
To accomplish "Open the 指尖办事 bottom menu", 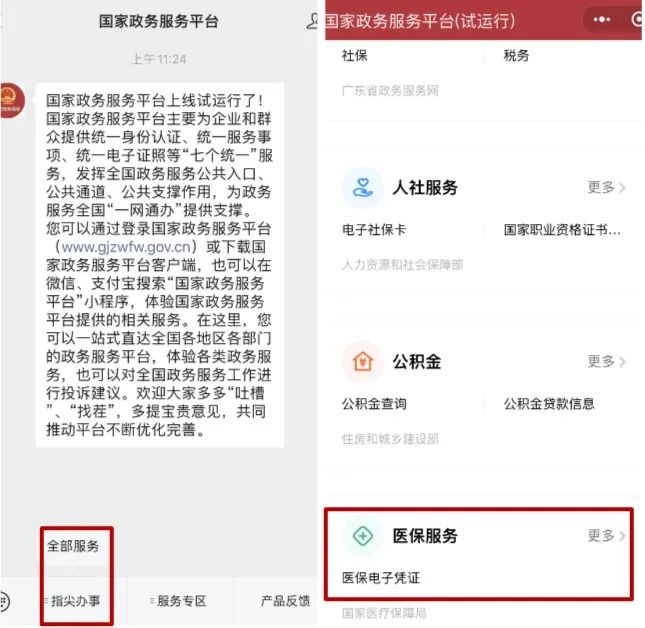I will pyautogui.click(x=72, y=601).
